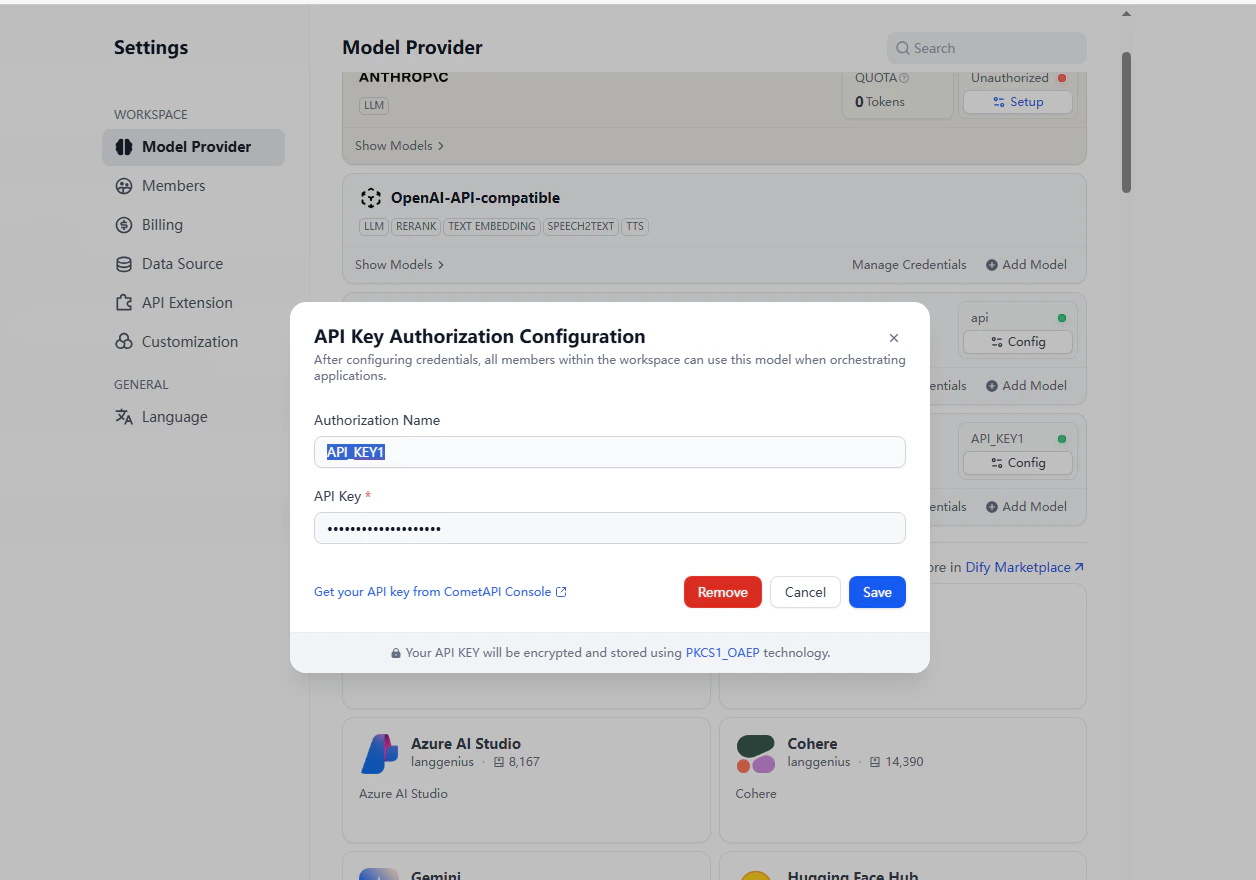Click the API Extension icon
Screen dimensions: 1256x880
point(122,302)
